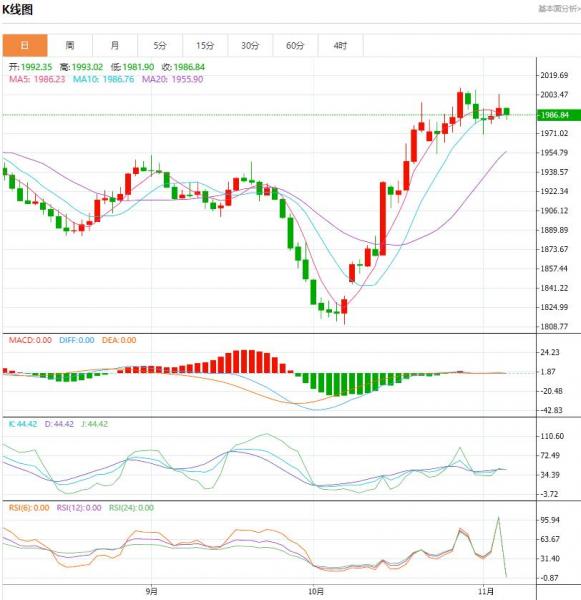This screenshot has width=581, height=600.
Task: Click the K value label in KDJ panel
Action: click(23, 424)
